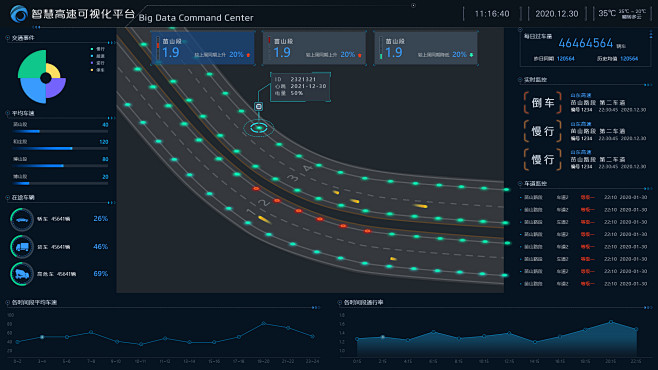Click the yellow legend dot in pie legend
This screenshot has width=658, height=370.
pos(92,70)
